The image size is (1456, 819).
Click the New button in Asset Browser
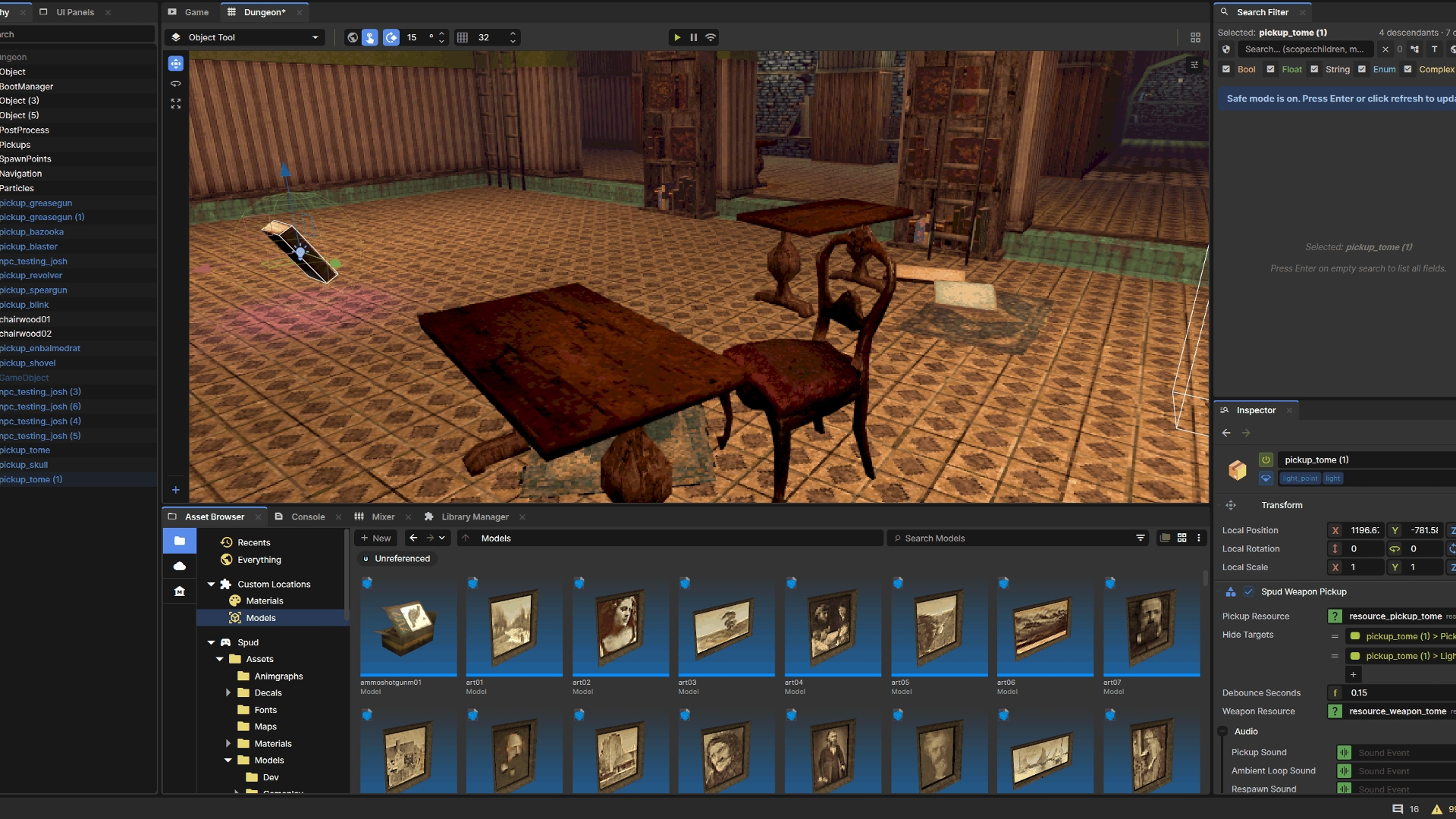tap(375, 538)
